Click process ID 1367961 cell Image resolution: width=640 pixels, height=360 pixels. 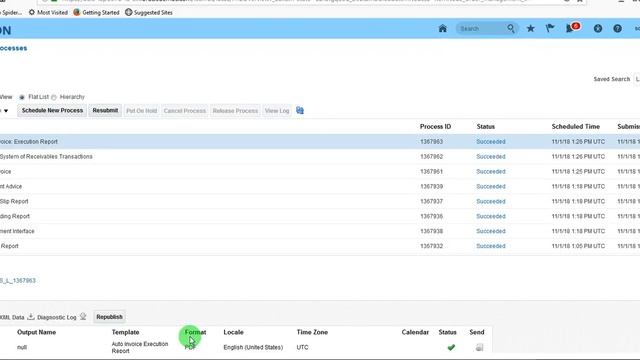pos(431,171)
